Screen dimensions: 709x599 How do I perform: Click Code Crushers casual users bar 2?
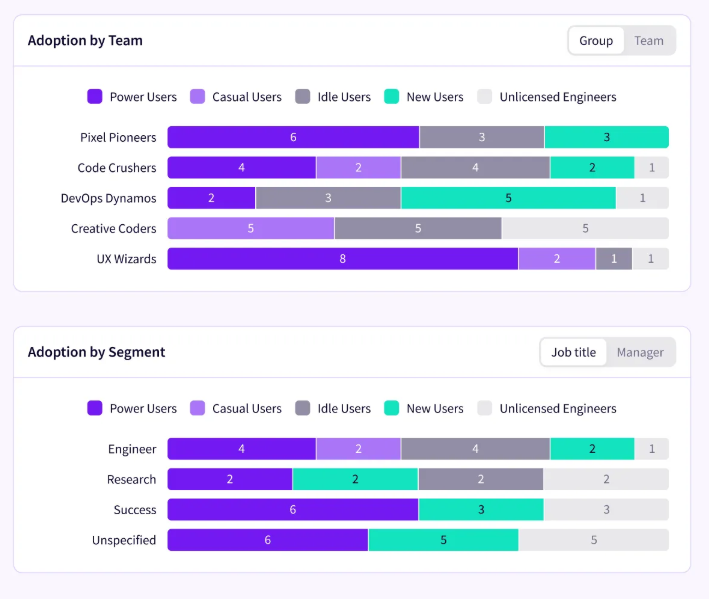coord(358,168)
